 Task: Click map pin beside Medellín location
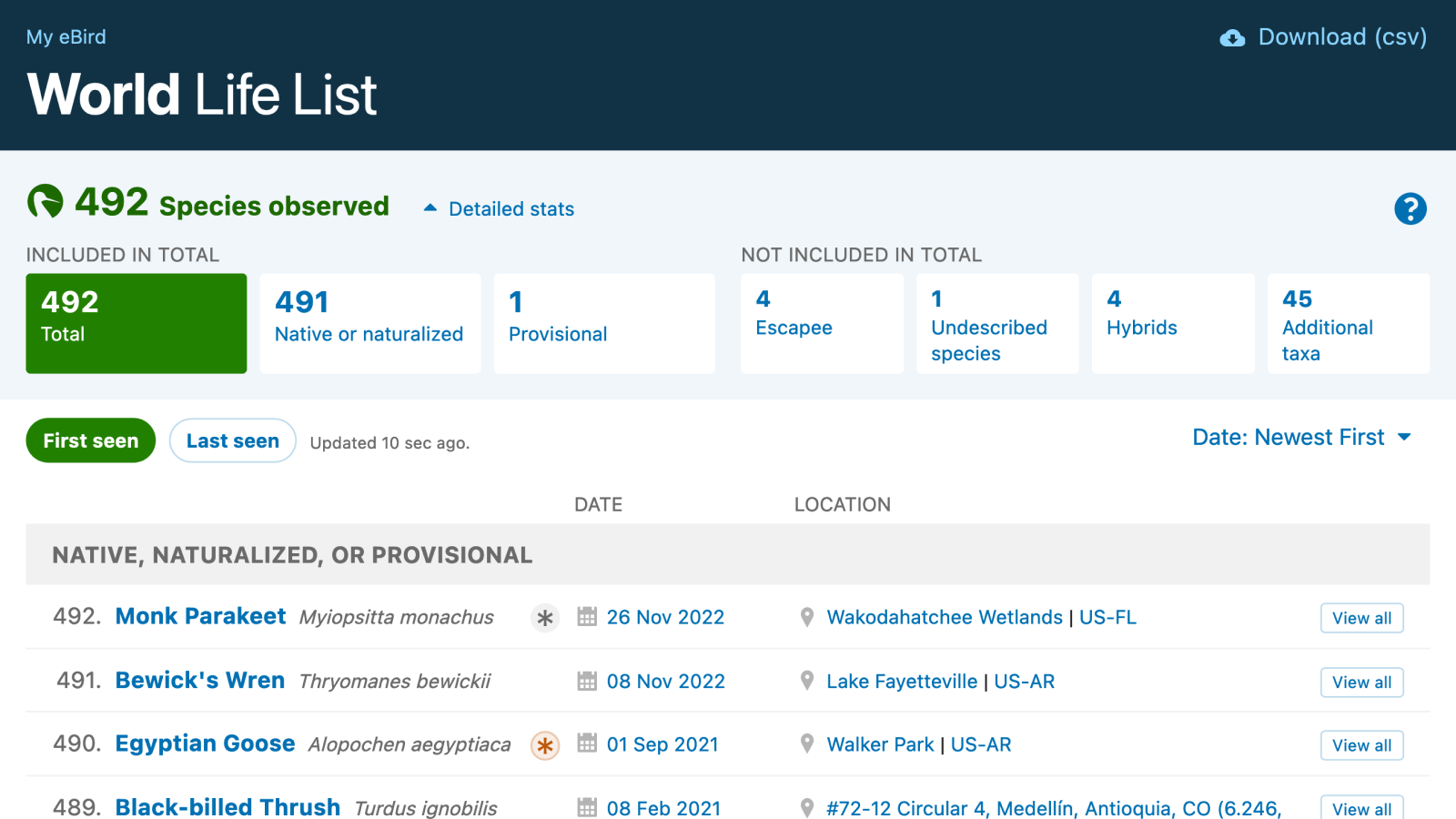(807, 807)
